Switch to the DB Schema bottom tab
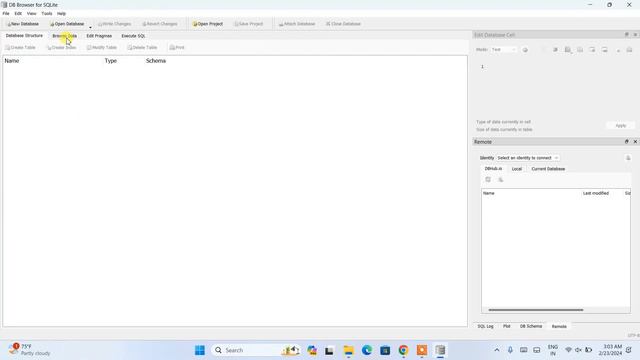 click(531, 327)
